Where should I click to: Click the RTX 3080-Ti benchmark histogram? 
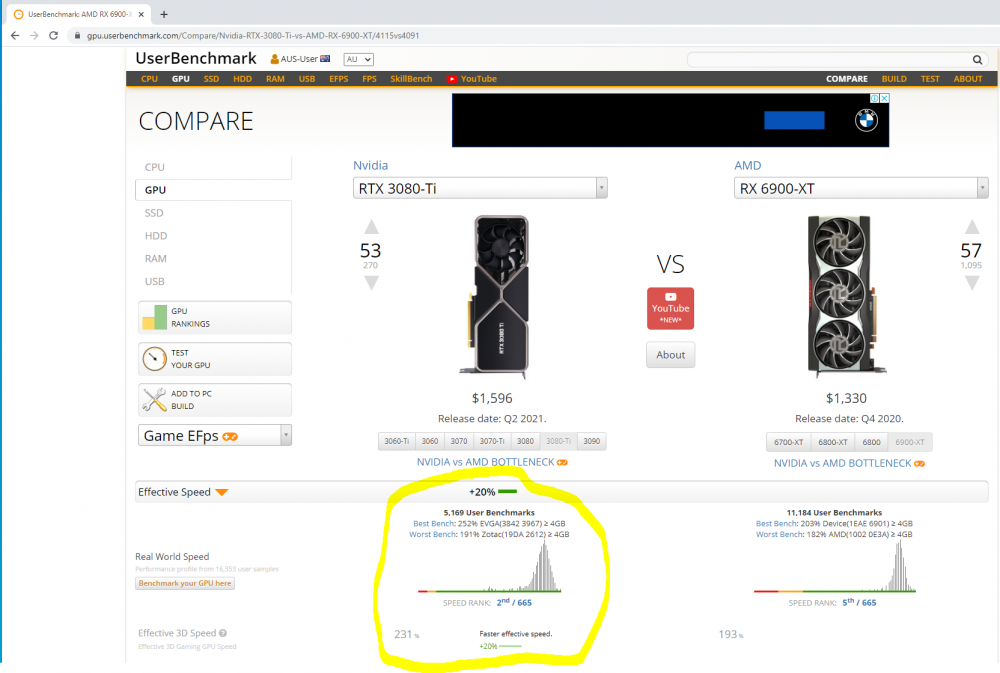489,566
